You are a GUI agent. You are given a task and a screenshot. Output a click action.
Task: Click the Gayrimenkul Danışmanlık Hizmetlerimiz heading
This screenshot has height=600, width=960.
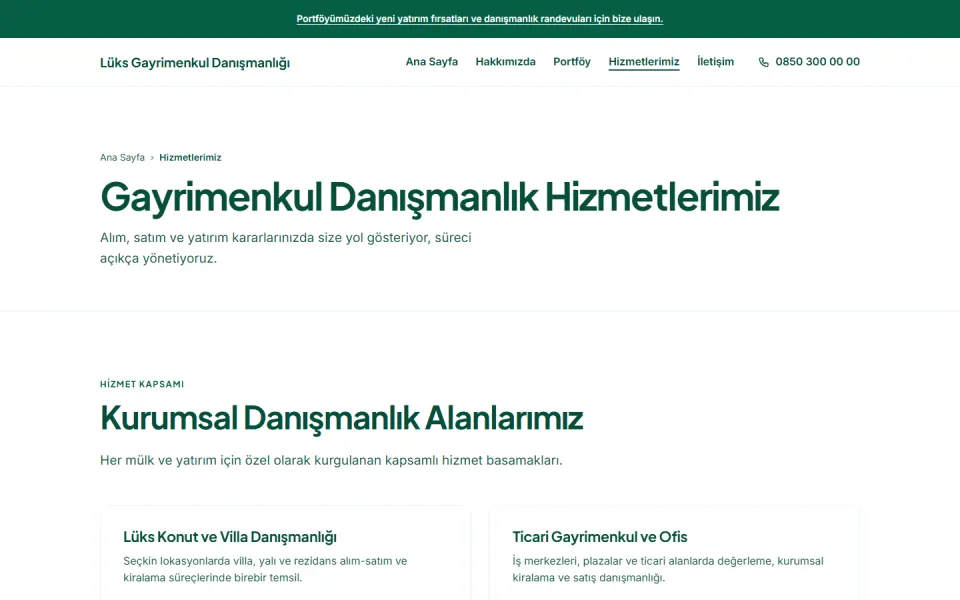click(x=440, y=197)
